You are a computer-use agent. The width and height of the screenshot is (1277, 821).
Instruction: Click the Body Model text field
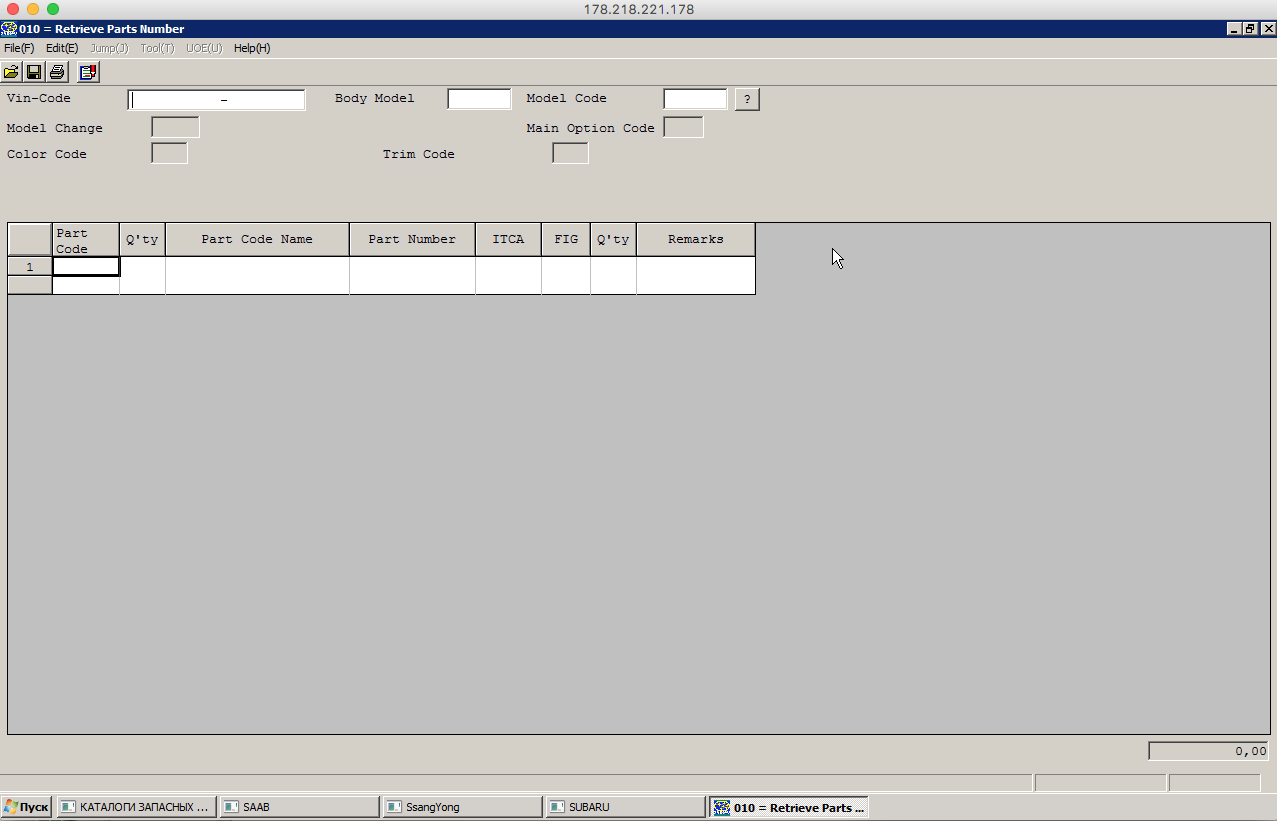[479, 99]
